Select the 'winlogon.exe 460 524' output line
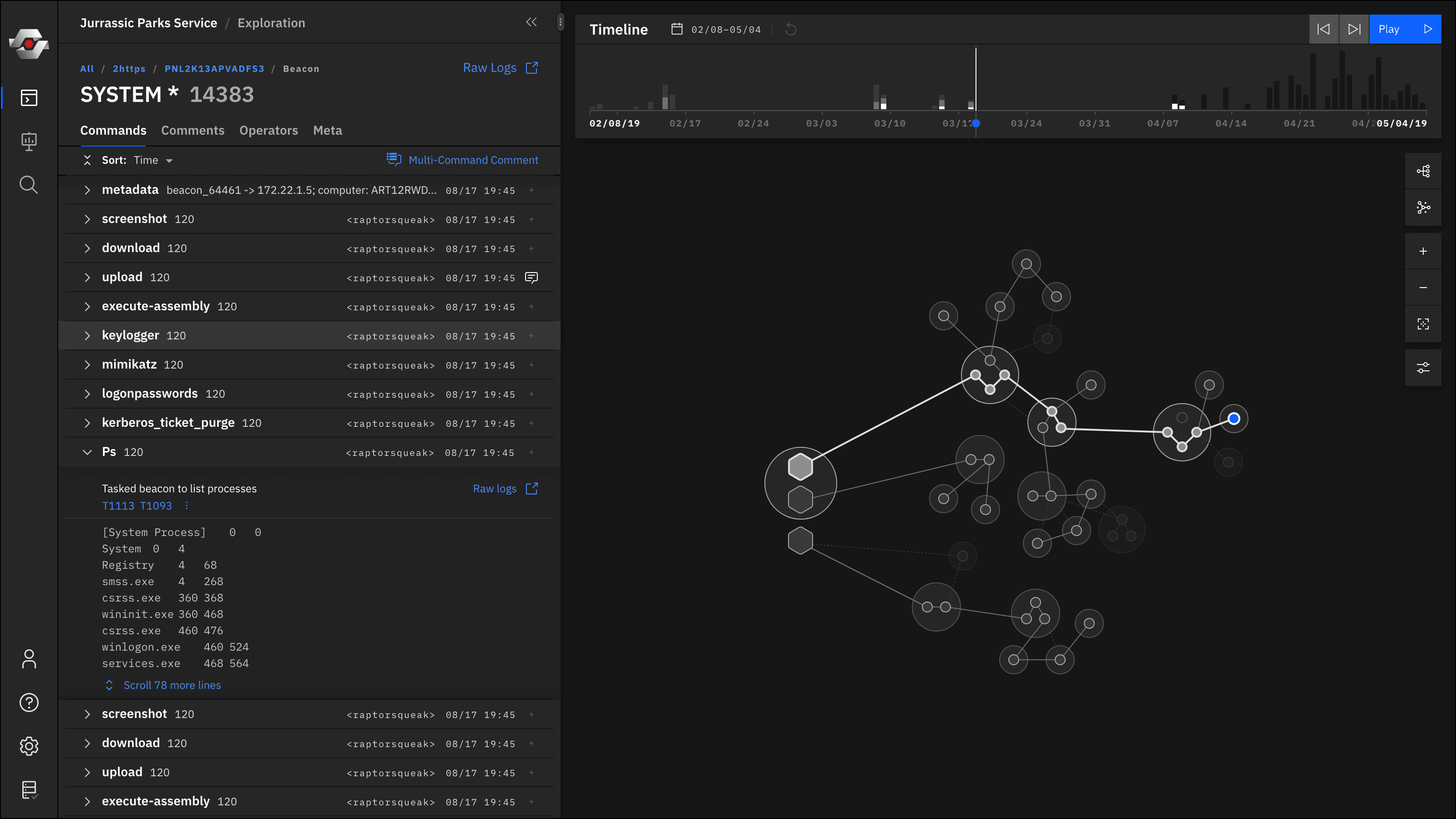This screenshot has width=1456, height=819. [x=175, y=647]
